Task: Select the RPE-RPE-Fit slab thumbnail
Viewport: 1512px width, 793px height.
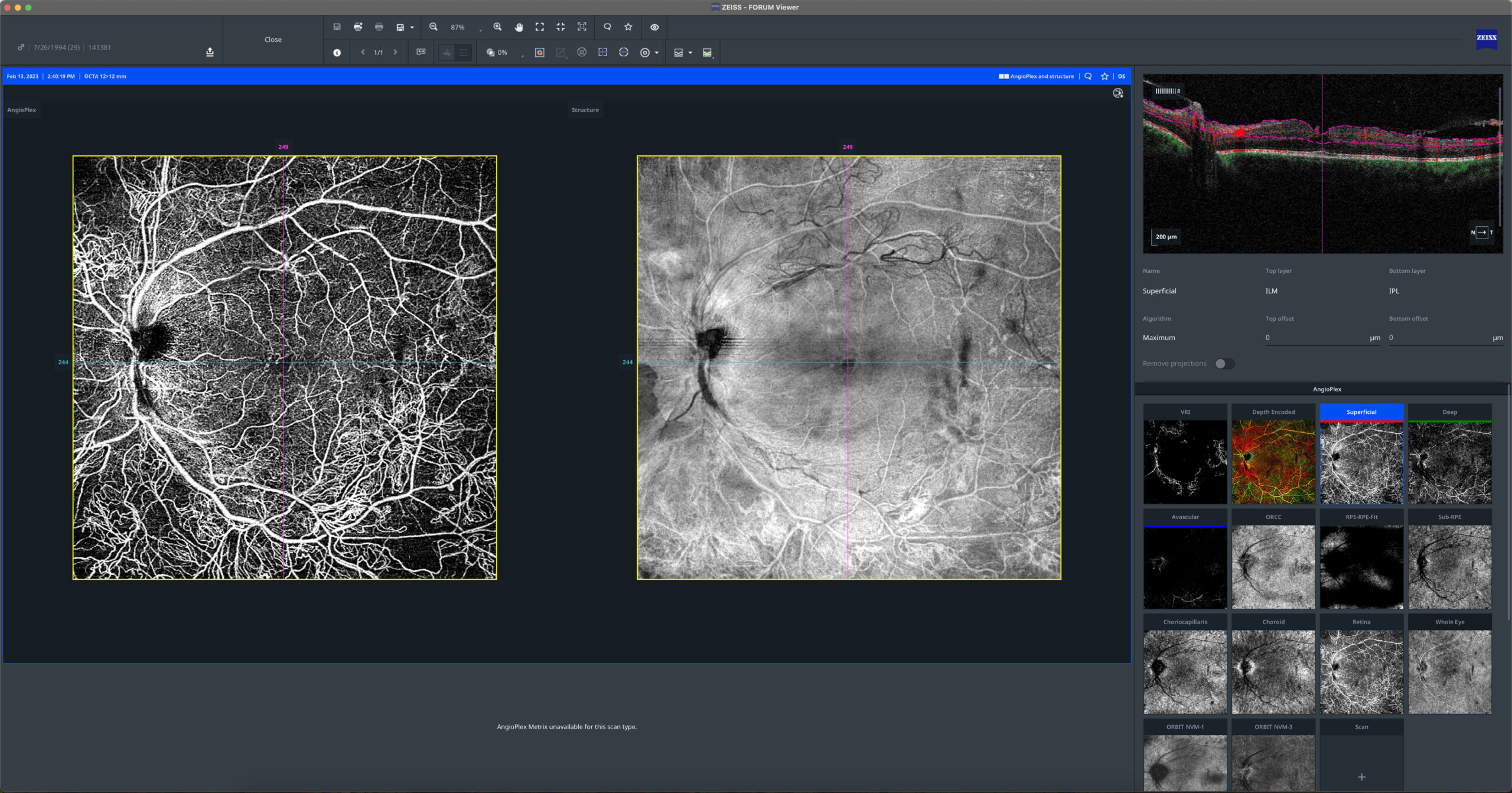Action: (x=1361, y=559)
